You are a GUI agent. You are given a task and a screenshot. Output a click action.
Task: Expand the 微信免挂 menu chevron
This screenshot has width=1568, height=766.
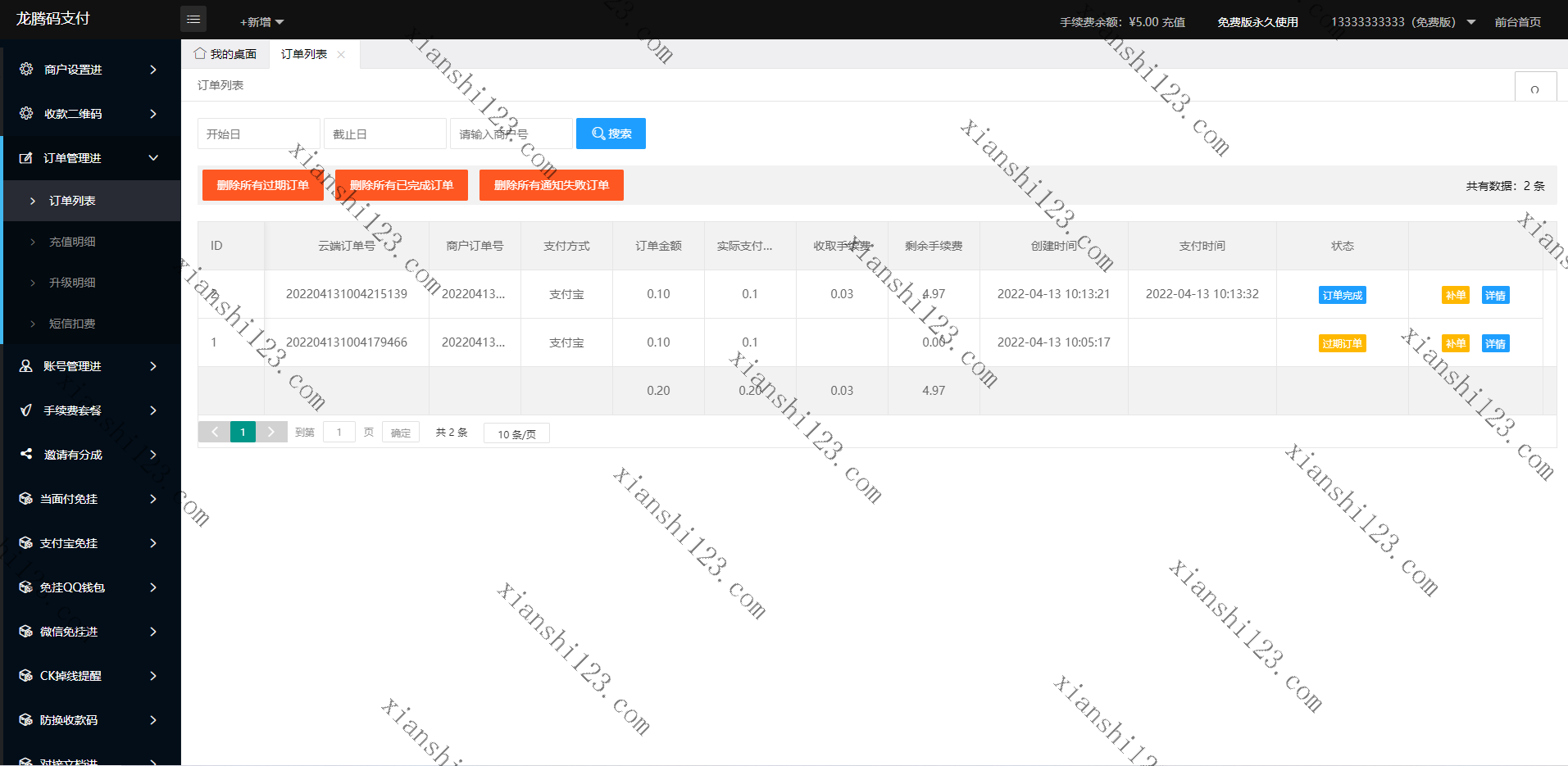tap(153, 632)
